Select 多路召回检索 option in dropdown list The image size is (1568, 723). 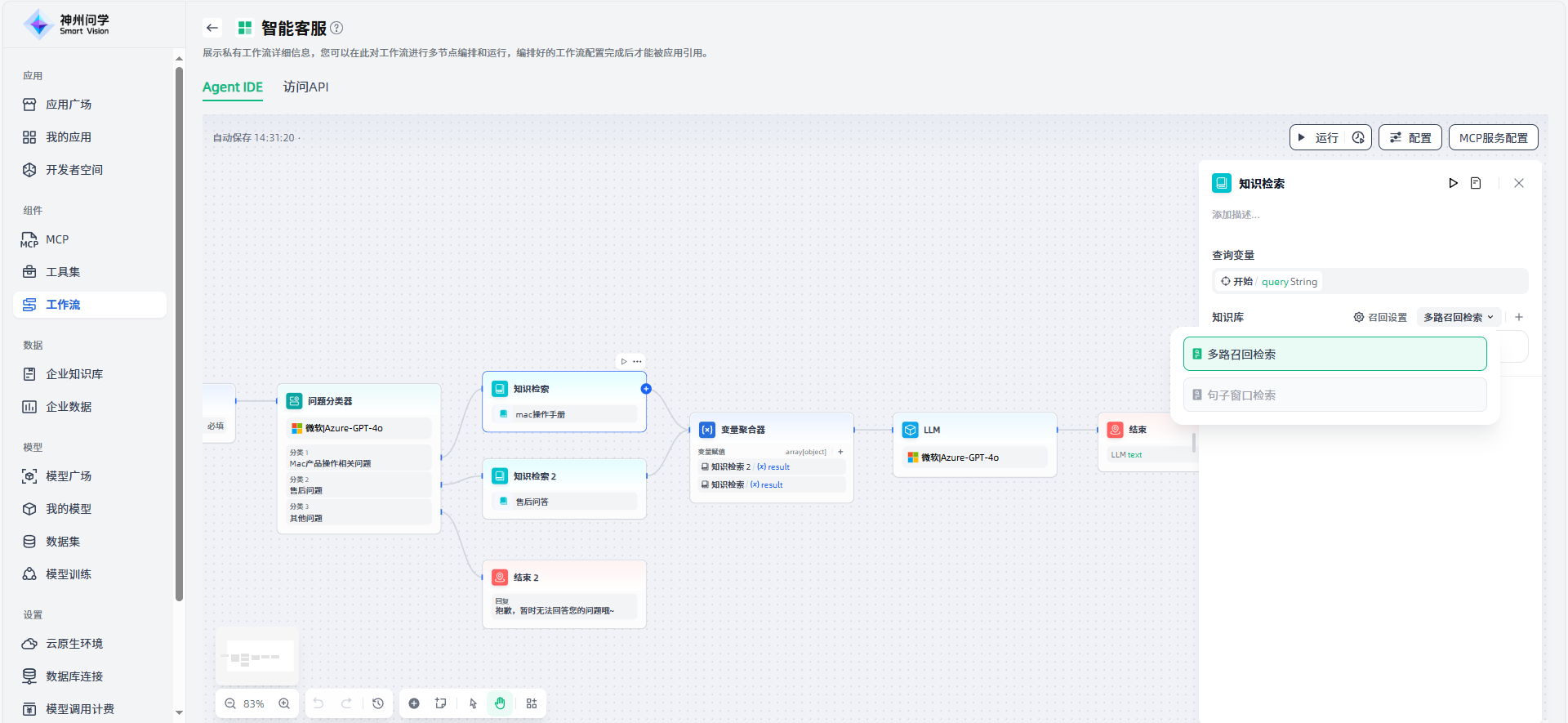(1334, 354)
